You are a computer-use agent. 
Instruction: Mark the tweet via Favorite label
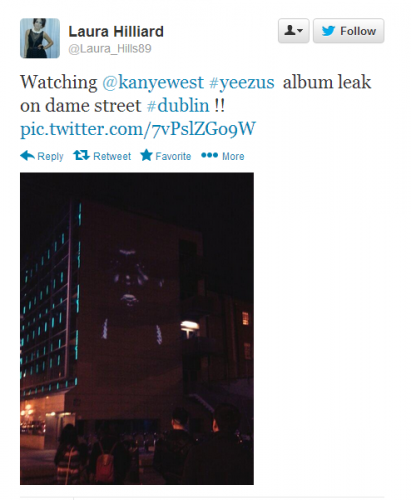173,156
